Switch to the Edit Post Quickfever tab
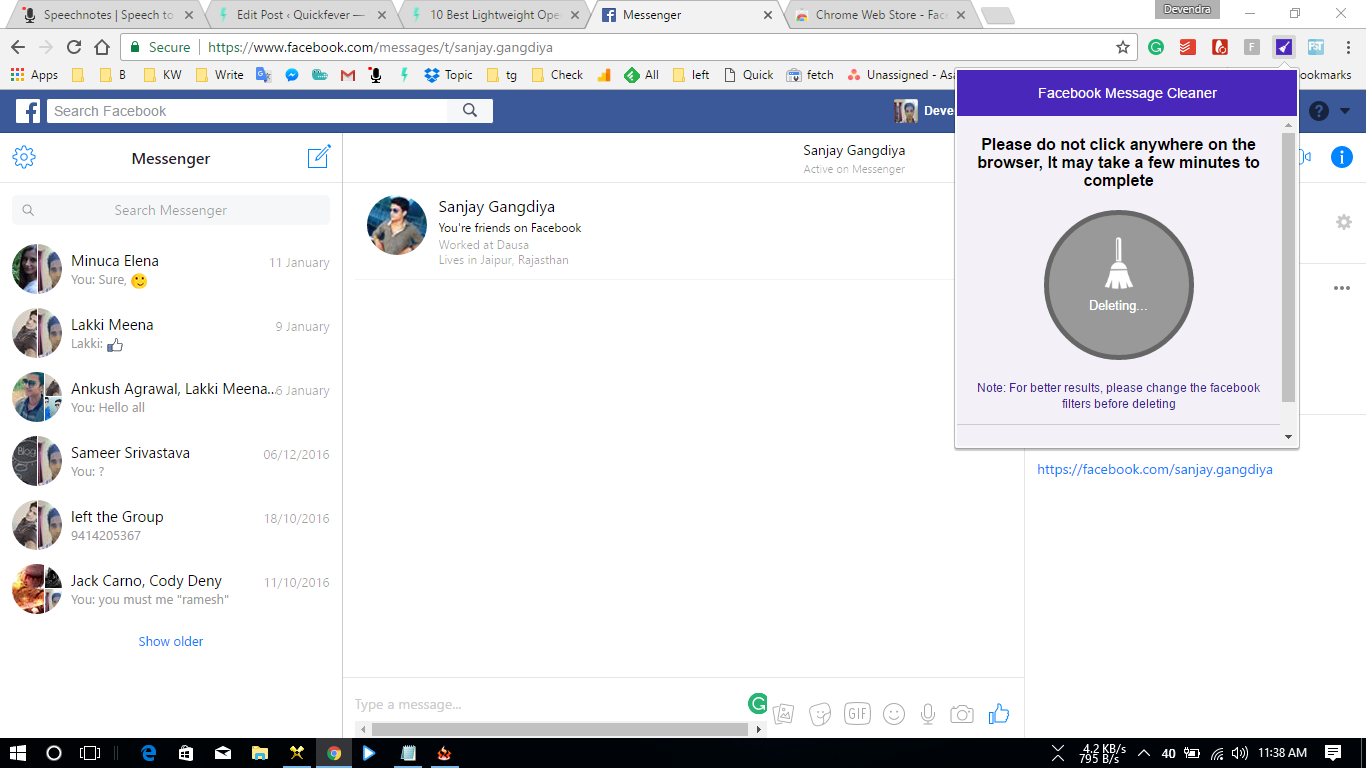The width and height of the screenshot is (1366, 768). tap(302, 15)
